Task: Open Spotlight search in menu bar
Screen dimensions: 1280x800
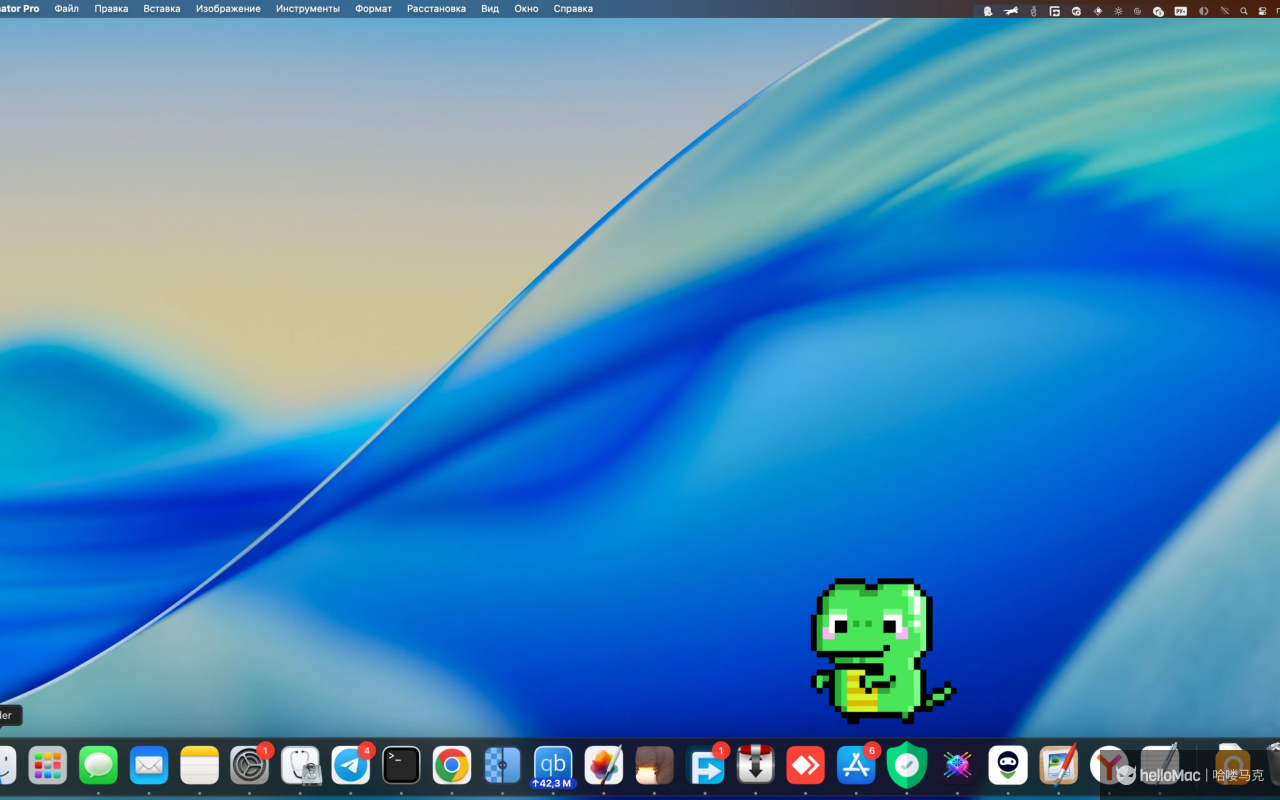Action: [x=1243, y=11]
